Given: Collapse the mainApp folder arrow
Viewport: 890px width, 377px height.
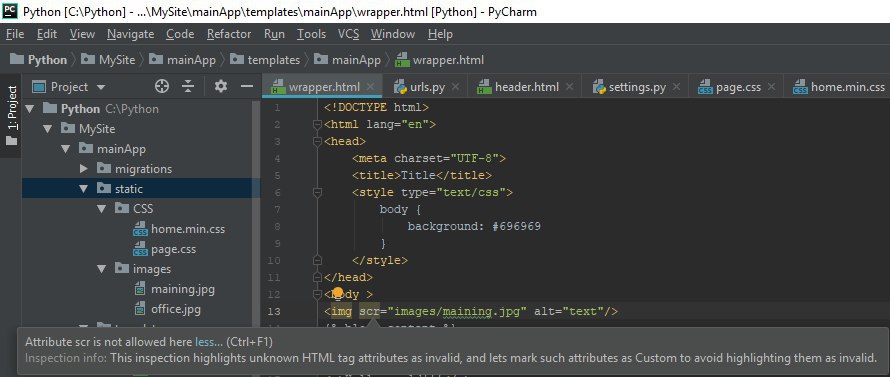Looking at the screenshot, I should [x=66, y=149].
